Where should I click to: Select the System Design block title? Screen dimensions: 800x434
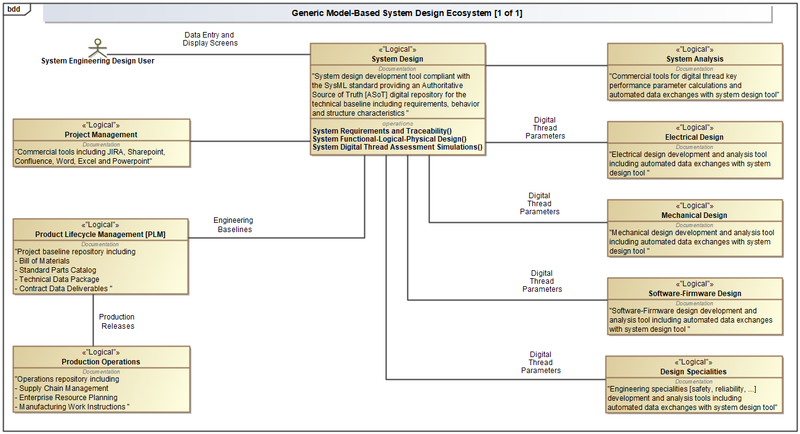397,58
